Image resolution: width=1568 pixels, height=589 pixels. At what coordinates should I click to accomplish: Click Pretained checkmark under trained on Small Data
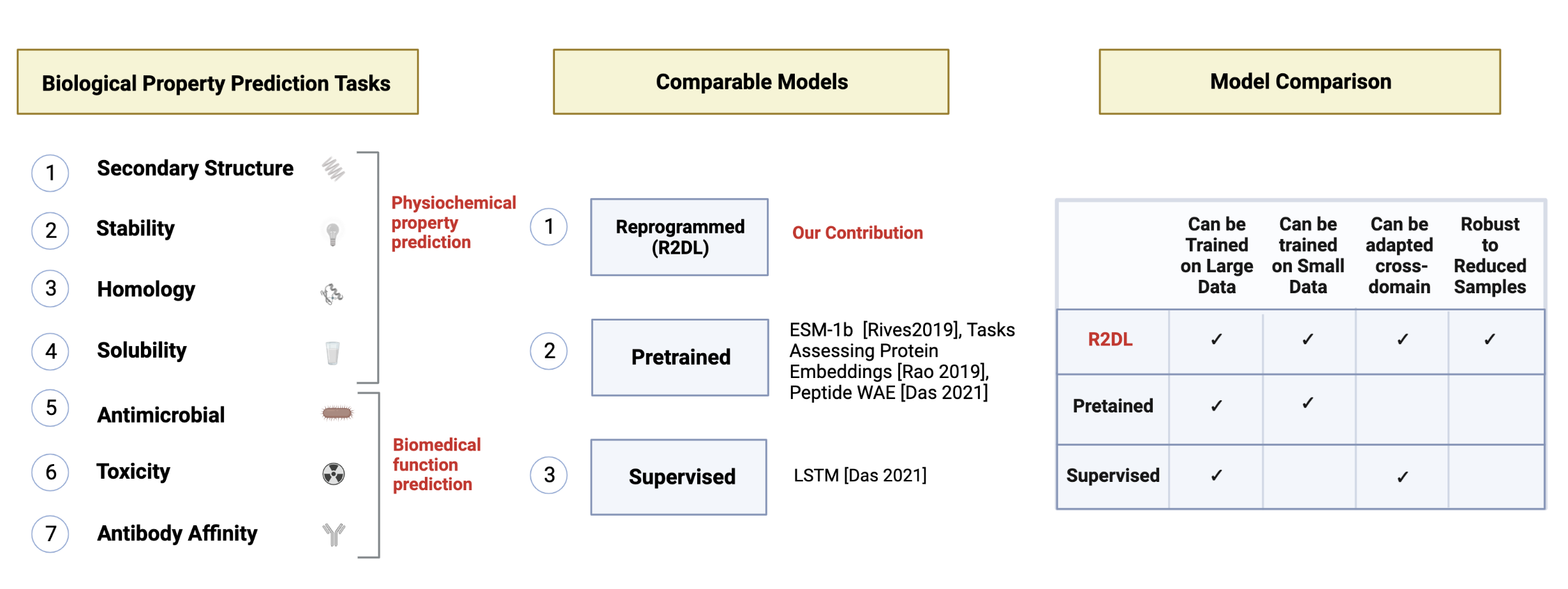[x=1308, y=403]
